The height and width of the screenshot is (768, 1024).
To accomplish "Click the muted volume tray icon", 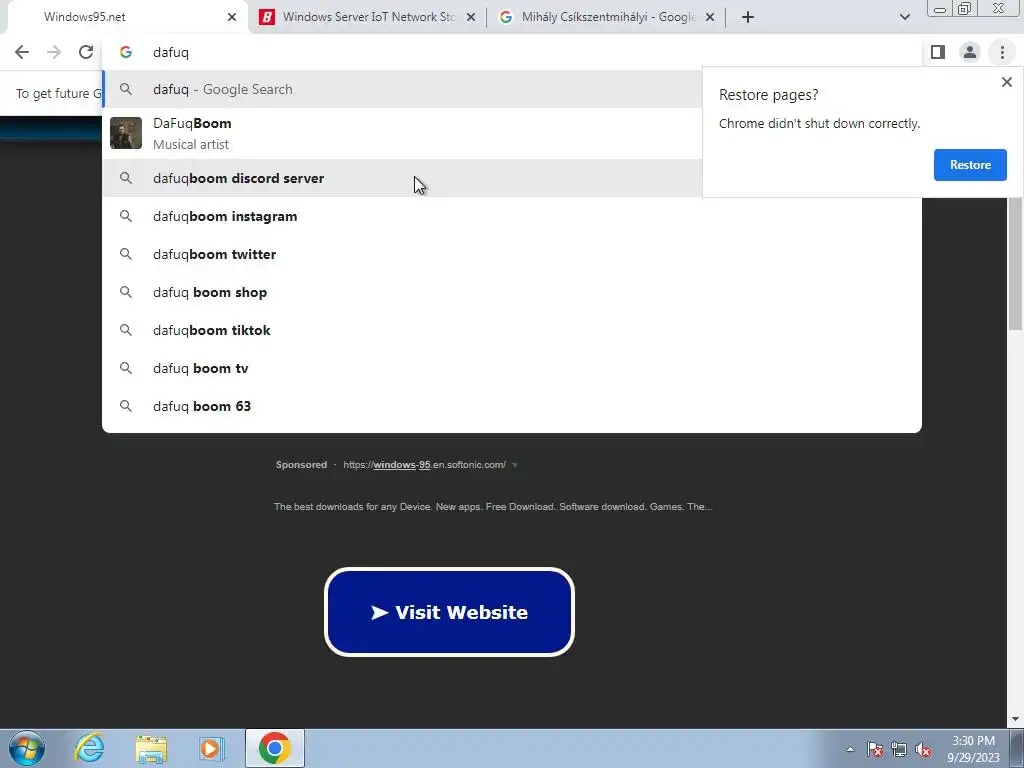I will click(923, 749).
